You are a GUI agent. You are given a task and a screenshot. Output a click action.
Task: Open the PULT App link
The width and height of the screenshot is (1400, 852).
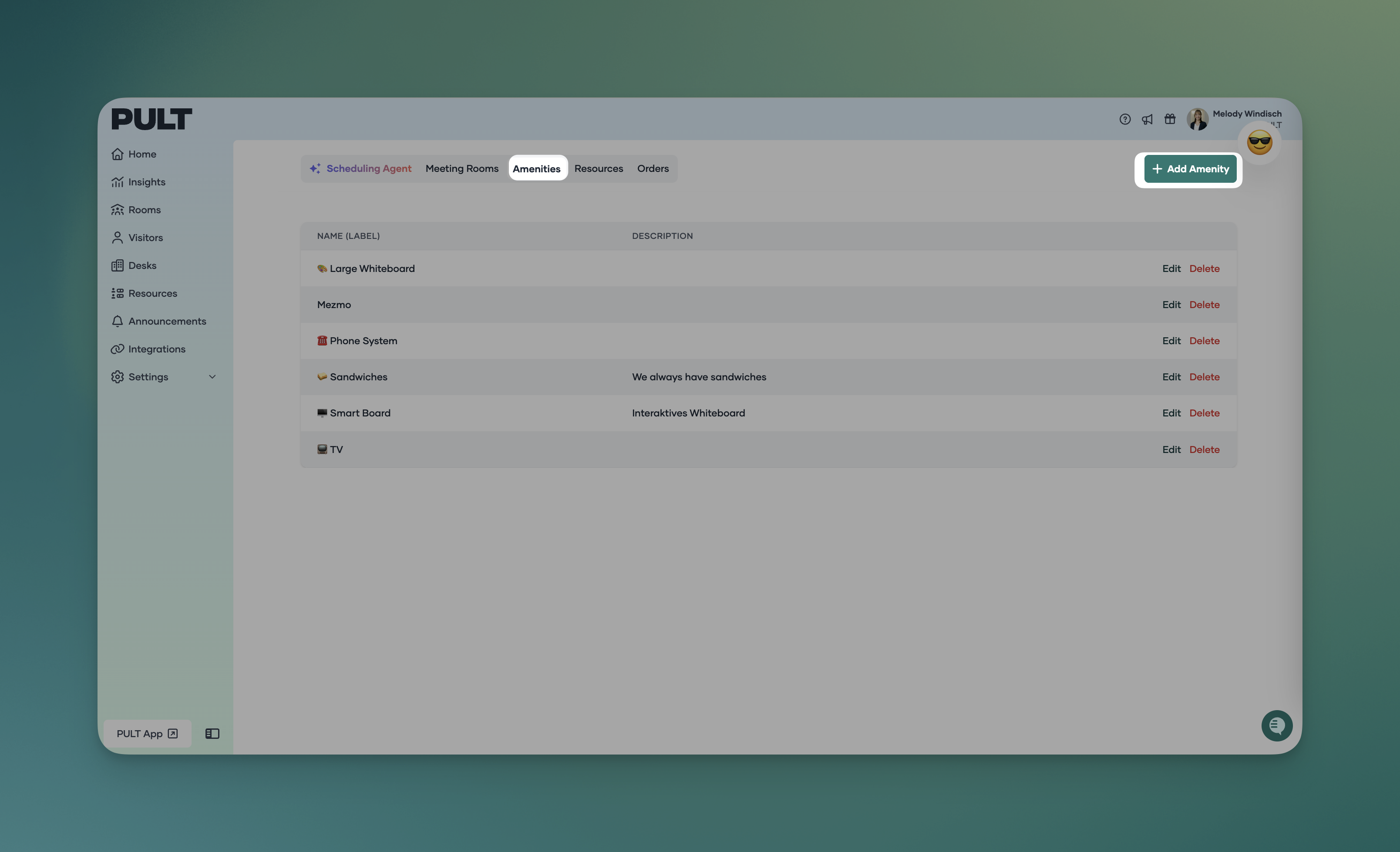click(147, 733)
